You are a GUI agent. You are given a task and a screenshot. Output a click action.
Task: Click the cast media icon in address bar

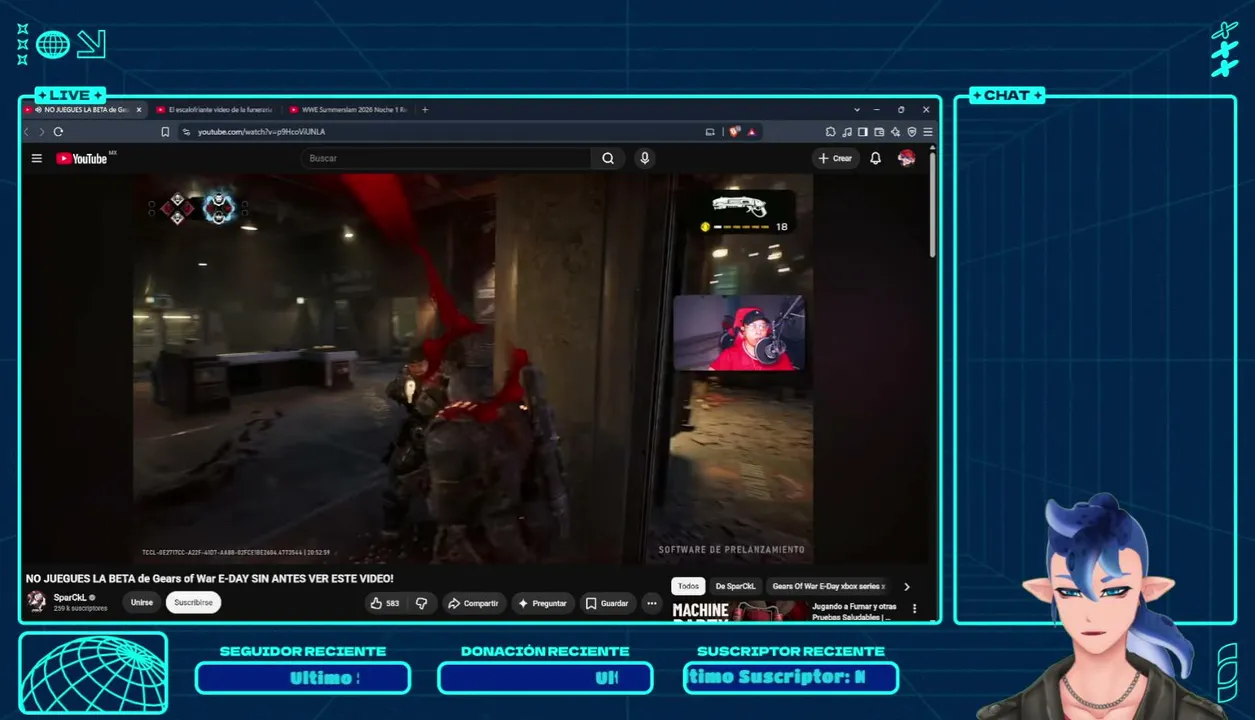tap(710, 132)
